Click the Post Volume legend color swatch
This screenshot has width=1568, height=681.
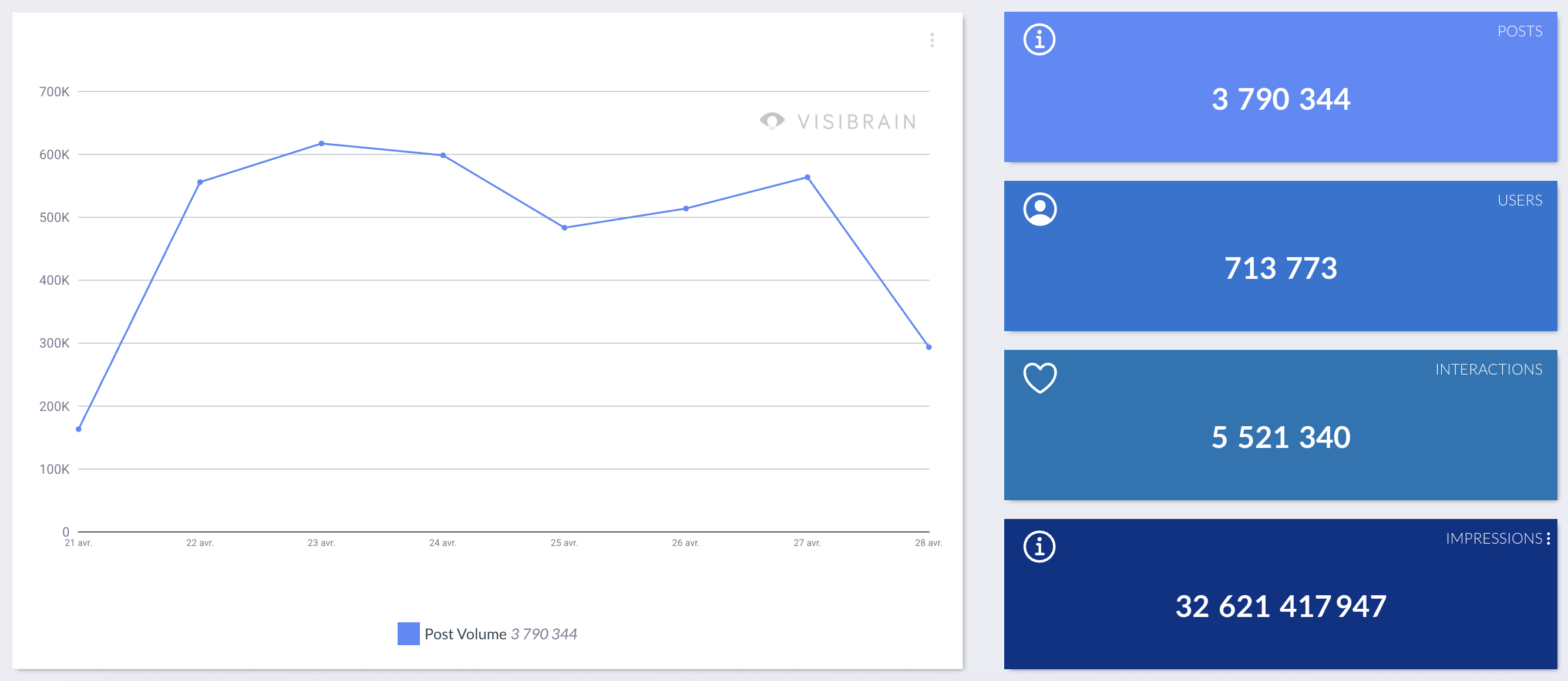tap(408, 633)
